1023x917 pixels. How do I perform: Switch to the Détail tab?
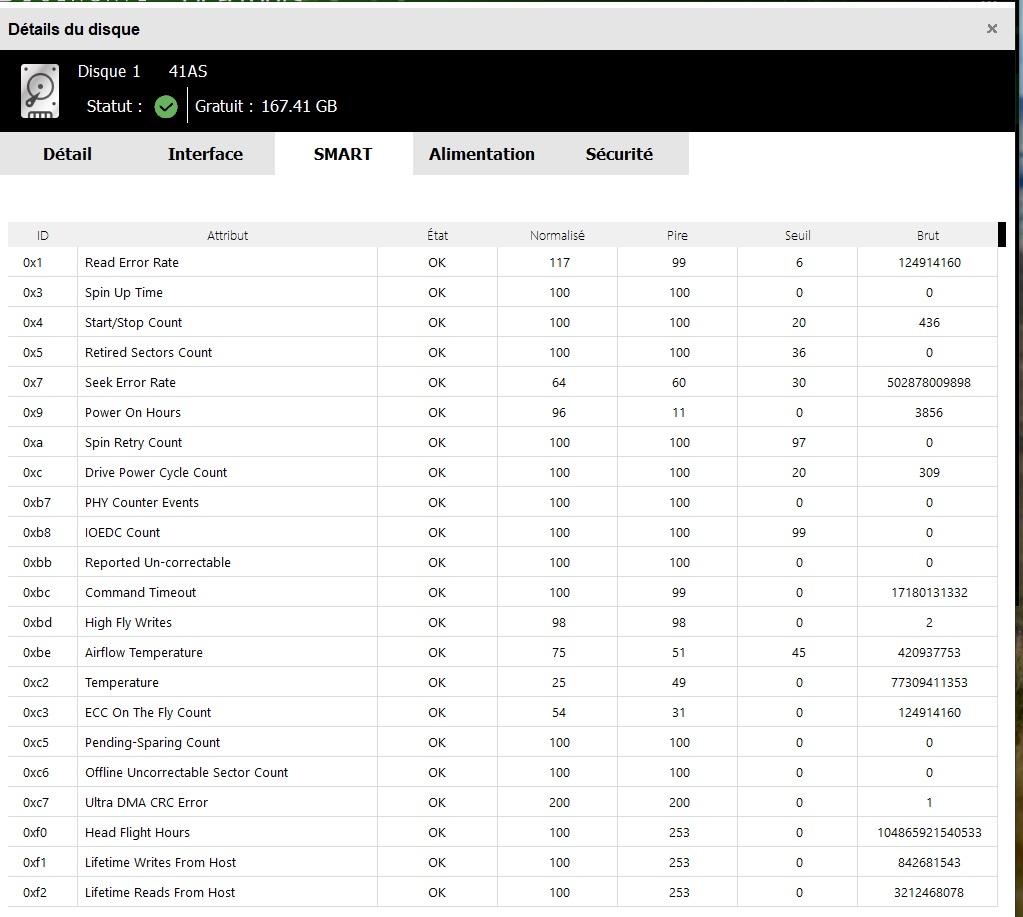click(x=67, y=154)
